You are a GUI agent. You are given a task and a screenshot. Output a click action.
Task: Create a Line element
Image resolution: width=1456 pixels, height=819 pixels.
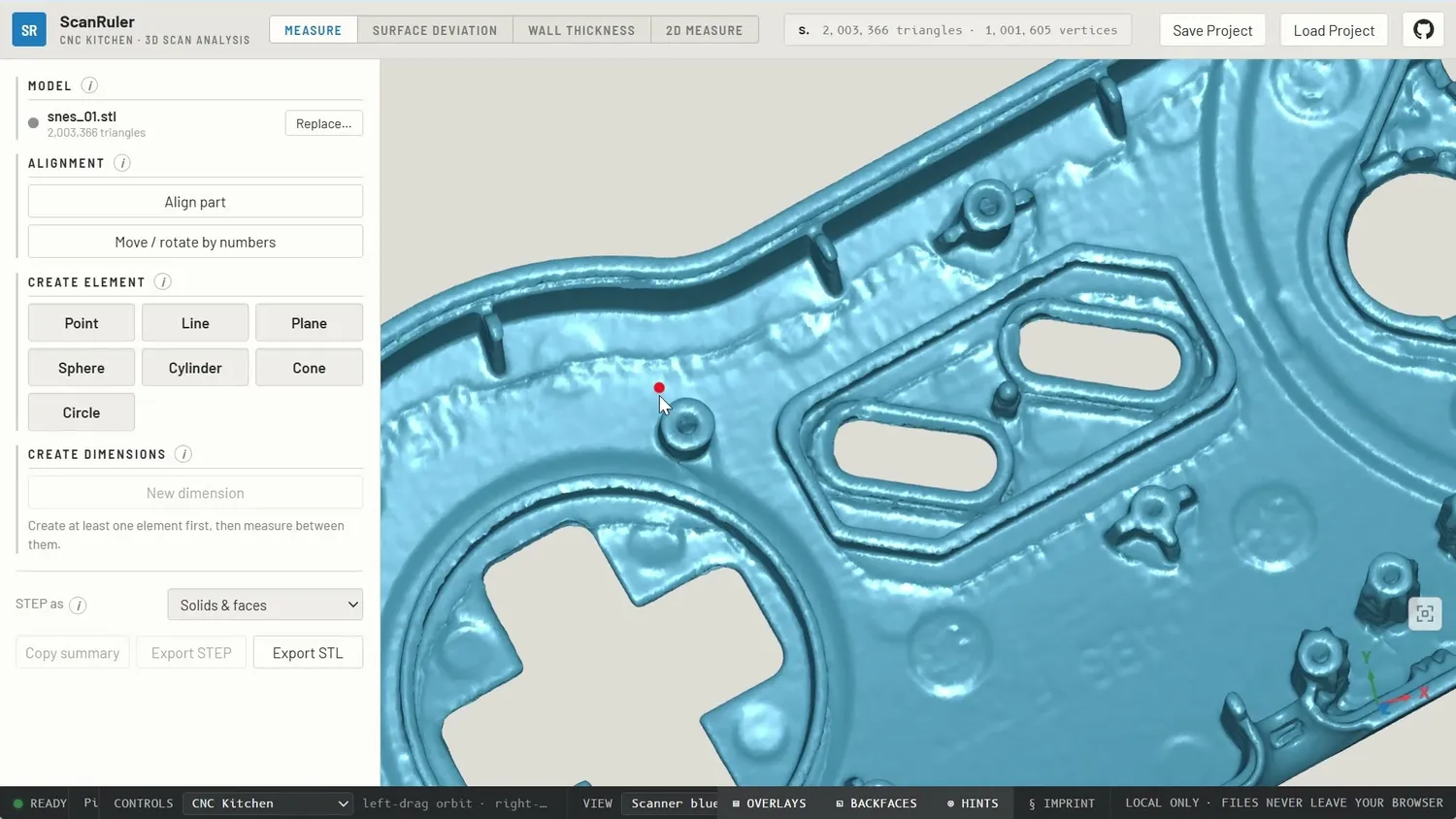coord(195,323)
